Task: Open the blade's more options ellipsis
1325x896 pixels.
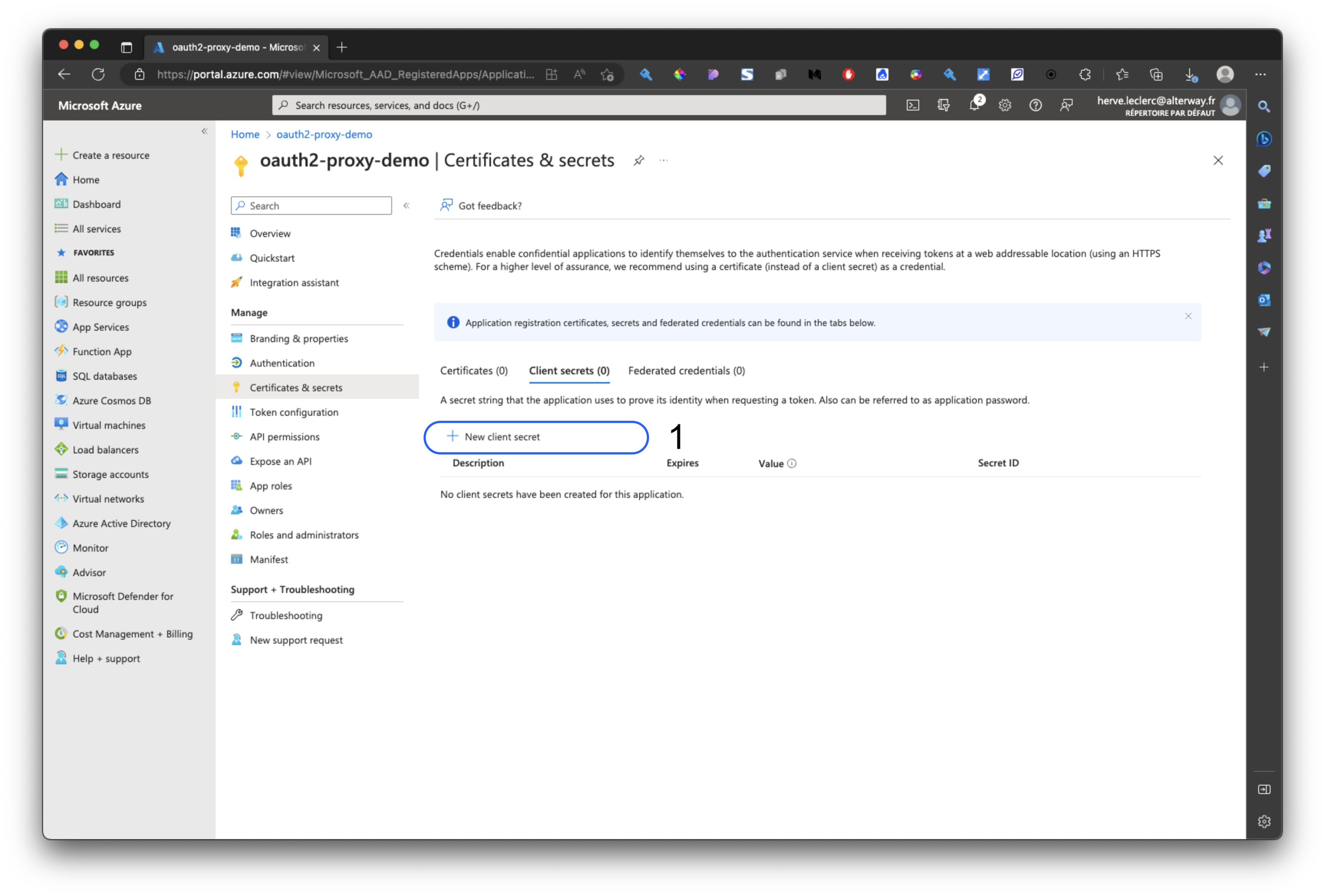Action: [x=664, y=161]
